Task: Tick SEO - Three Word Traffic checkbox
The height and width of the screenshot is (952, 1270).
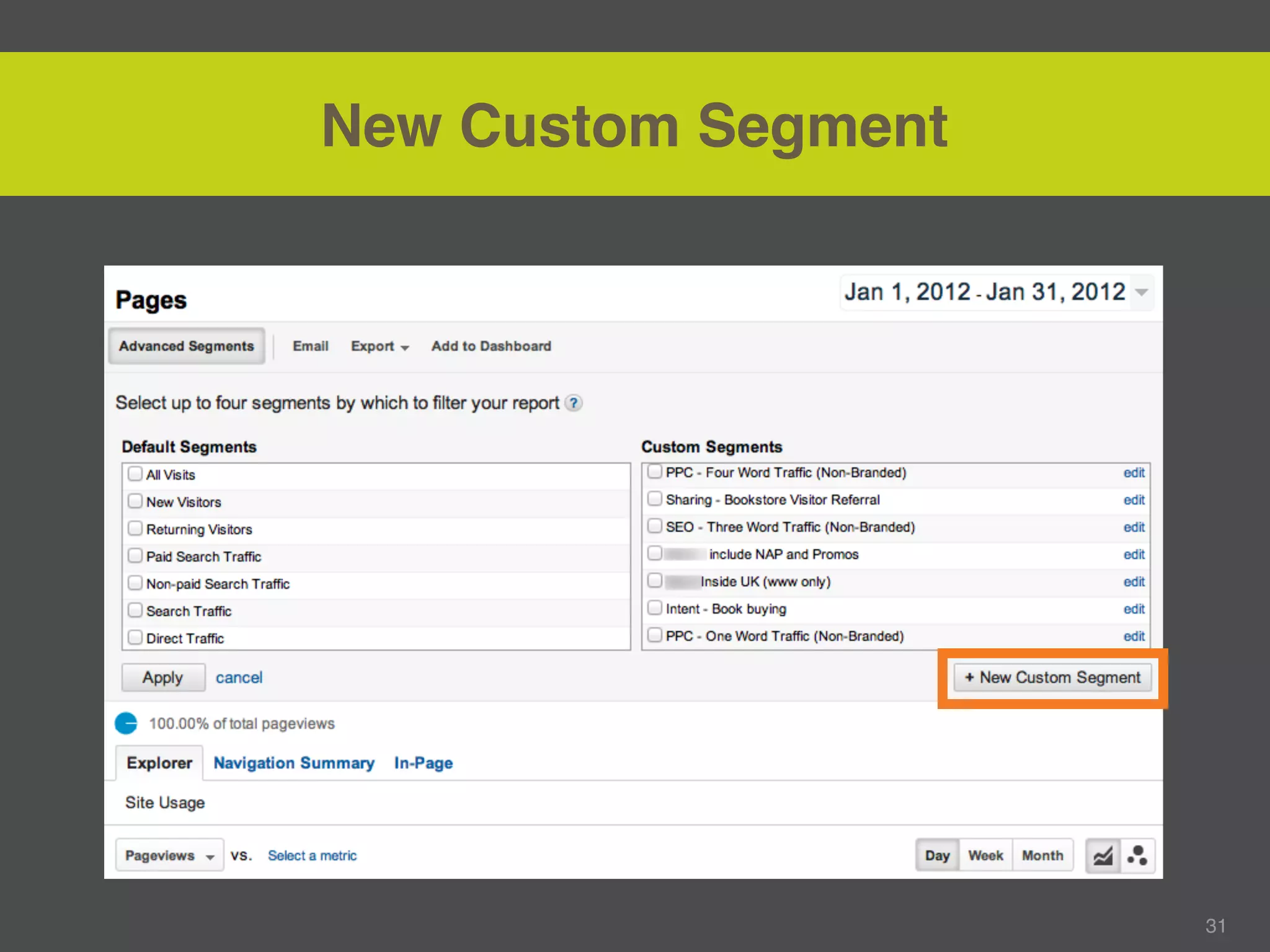Action: pyautogui.click(x=654, y=526)
